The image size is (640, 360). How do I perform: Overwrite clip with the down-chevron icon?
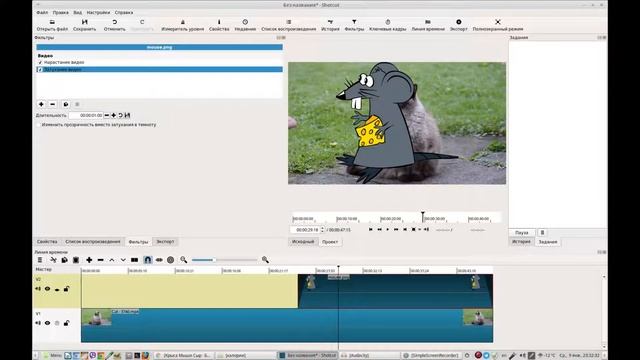pyautogui.click(x=123, y=260)
